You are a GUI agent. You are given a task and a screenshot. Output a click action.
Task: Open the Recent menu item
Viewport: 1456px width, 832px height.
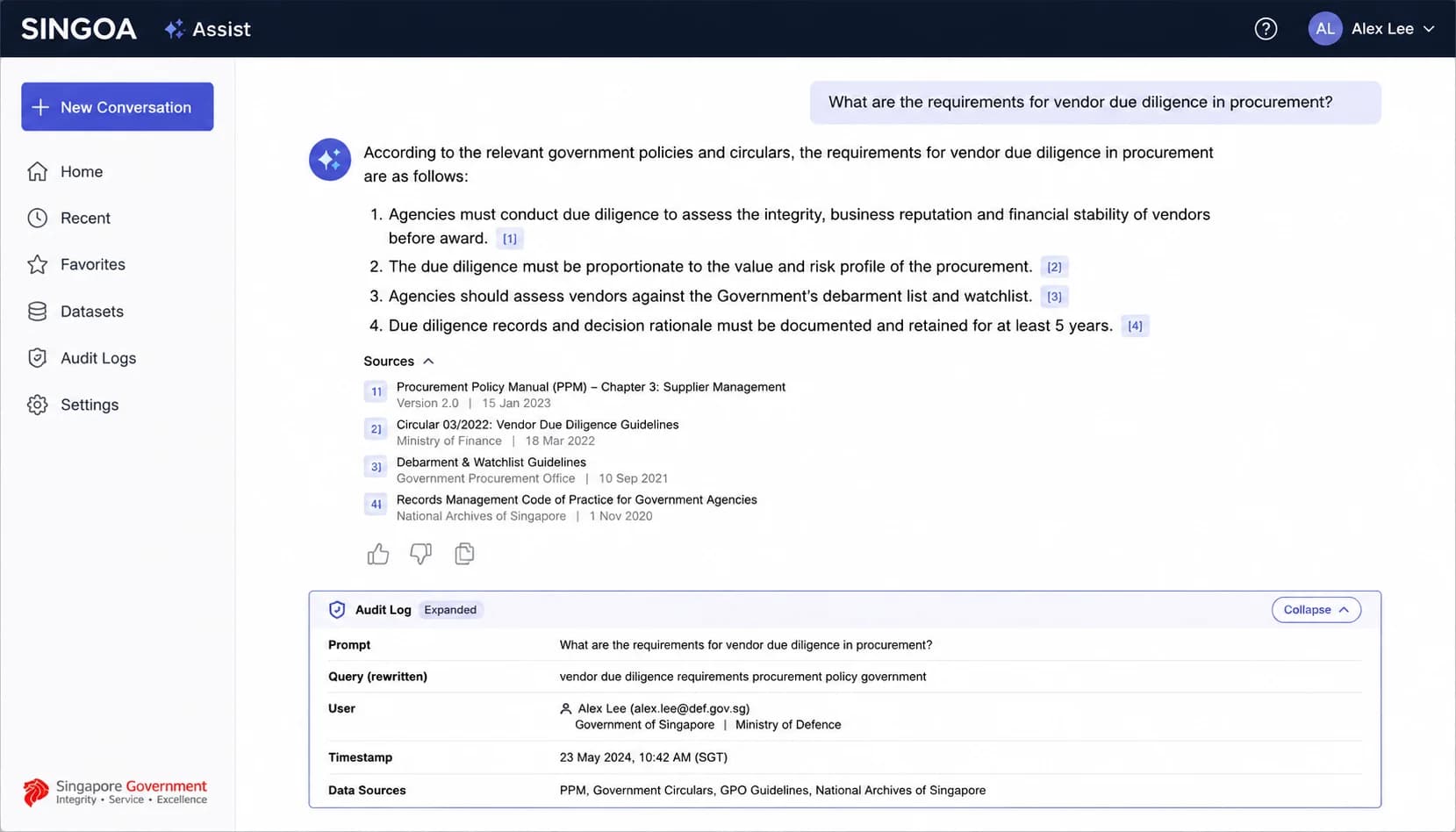click(x=85, y=219)
